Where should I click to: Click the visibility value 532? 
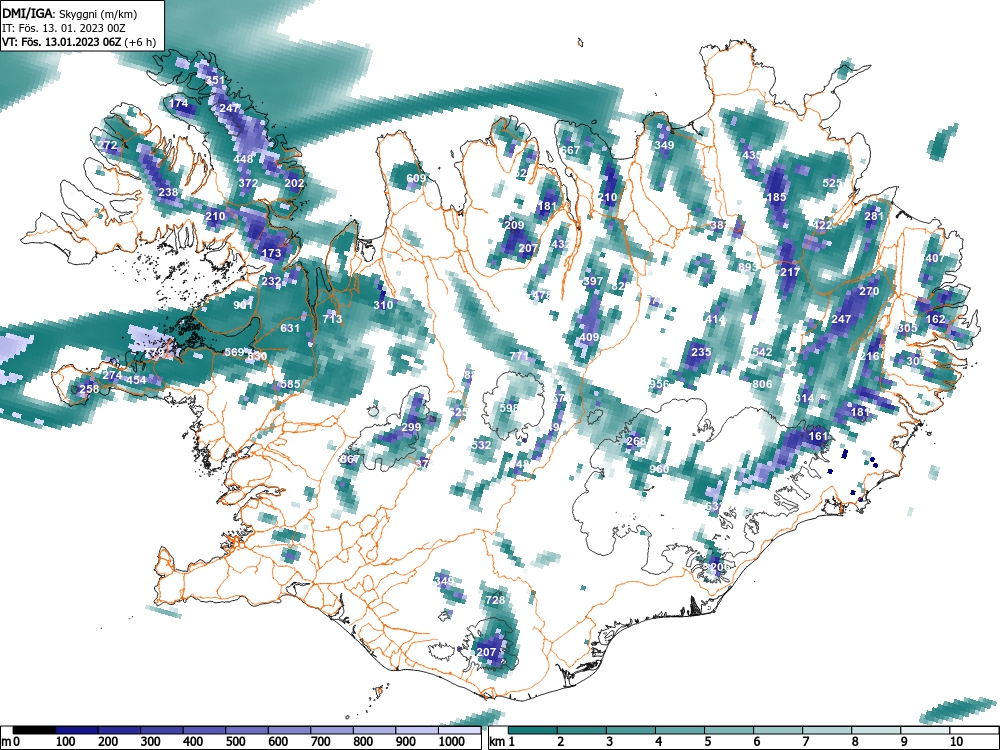[482, 445]
